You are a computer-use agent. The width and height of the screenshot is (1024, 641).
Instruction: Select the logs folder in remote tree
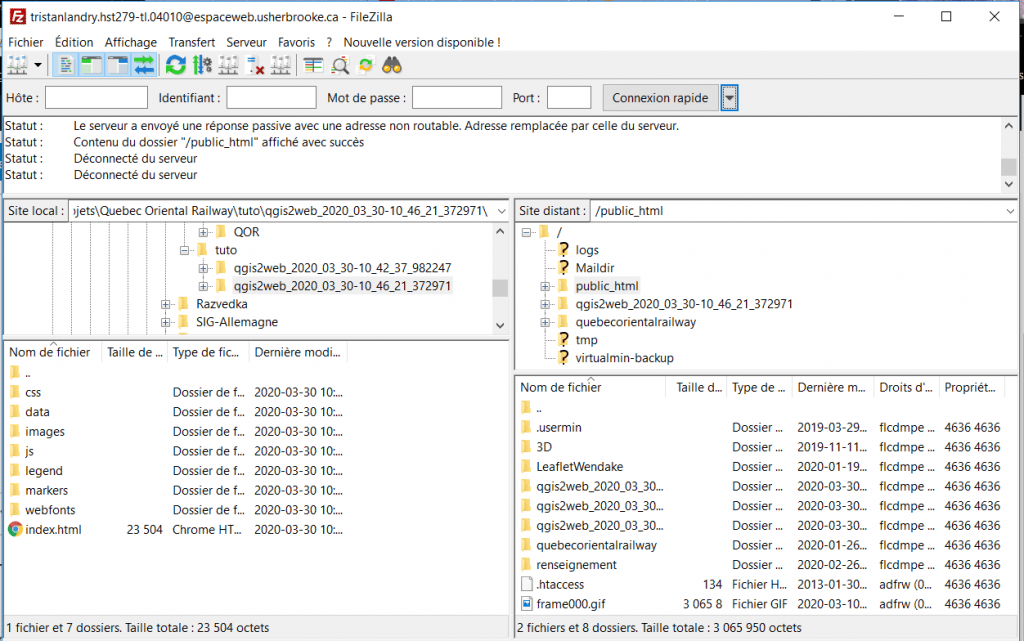point(586,250)
